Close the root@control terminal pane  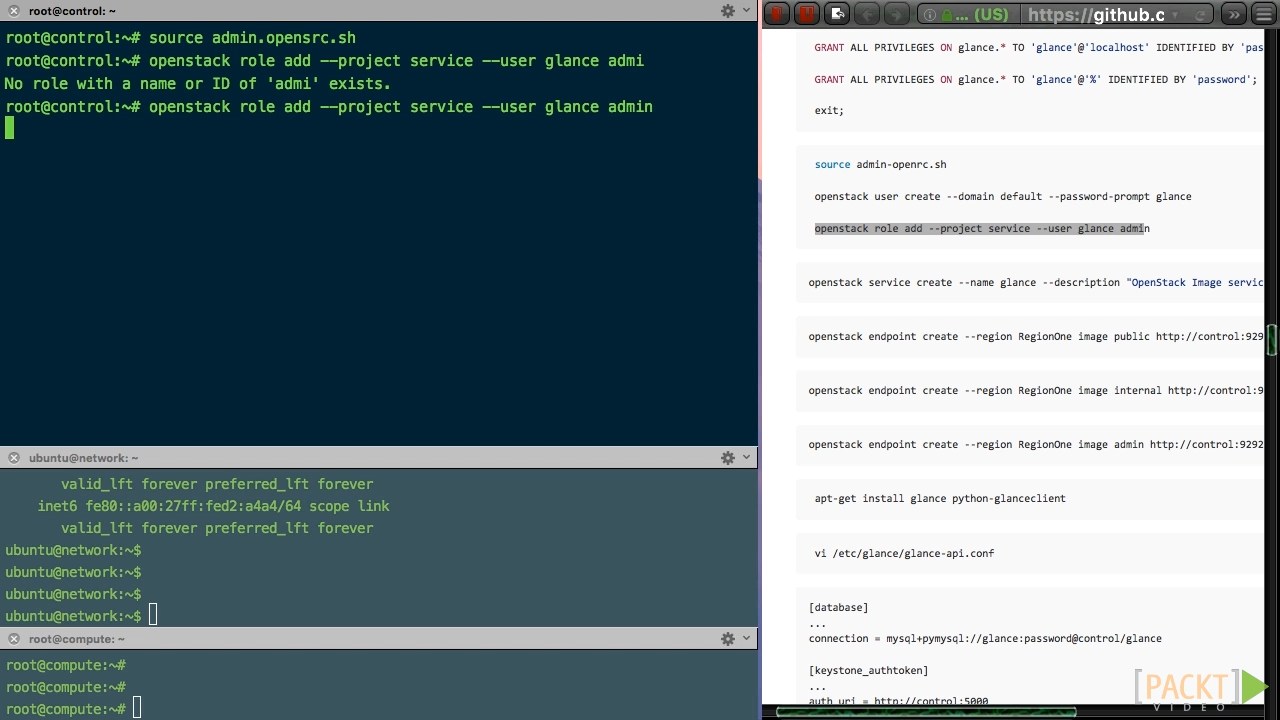point(14,11)
